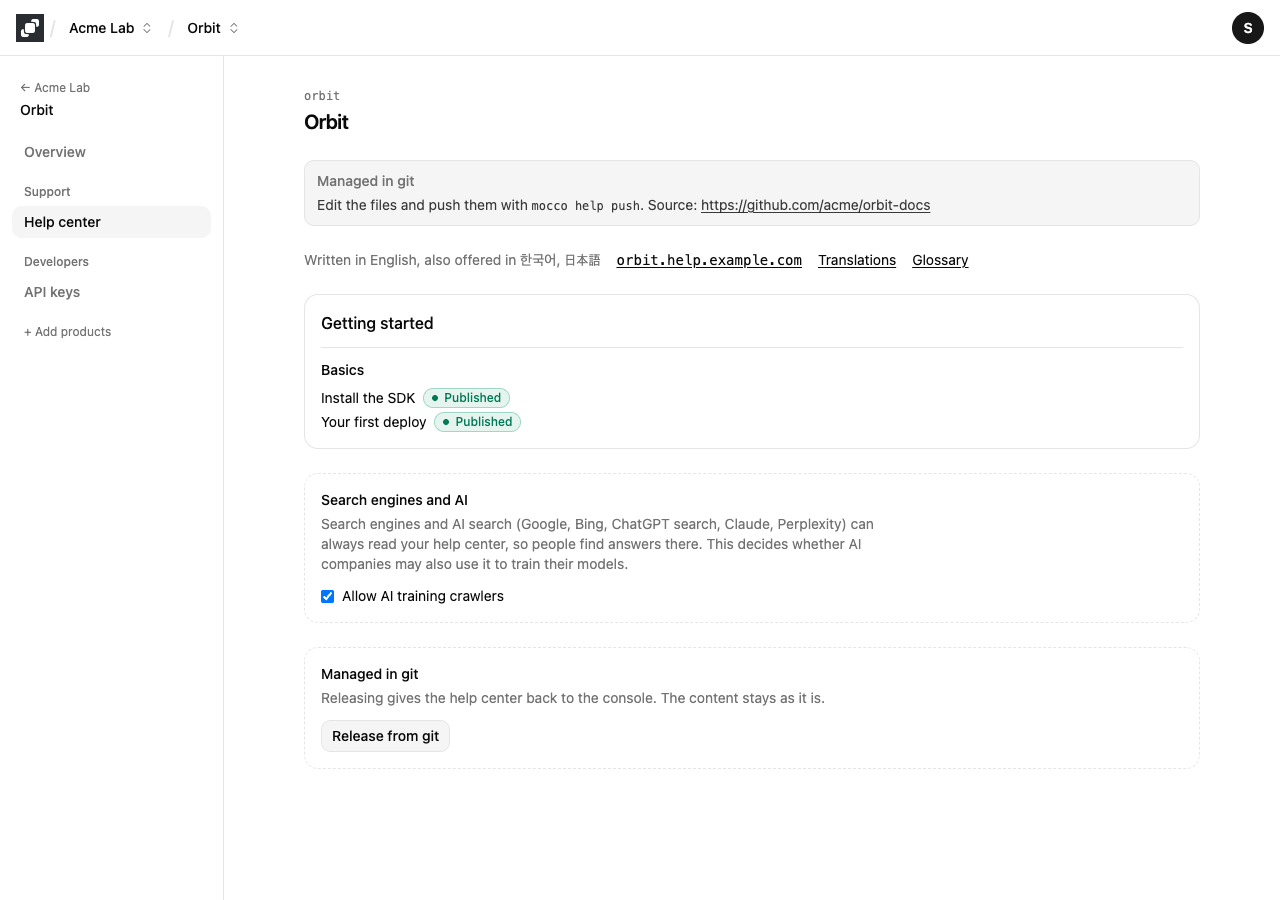
Task: Open Overview in the sidebar
Action: (x=111, y=152)
